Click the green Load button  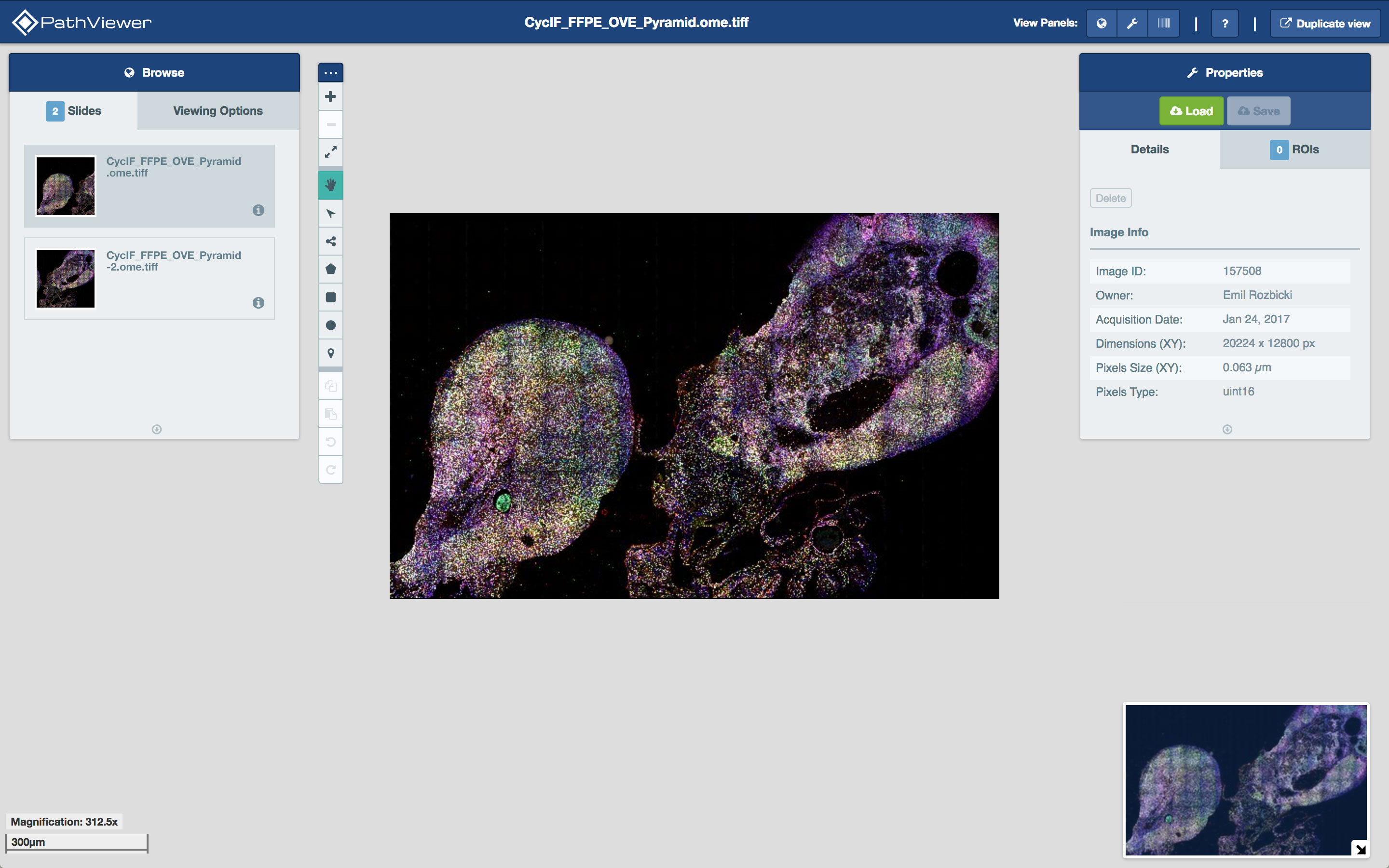coord(1192,111)
